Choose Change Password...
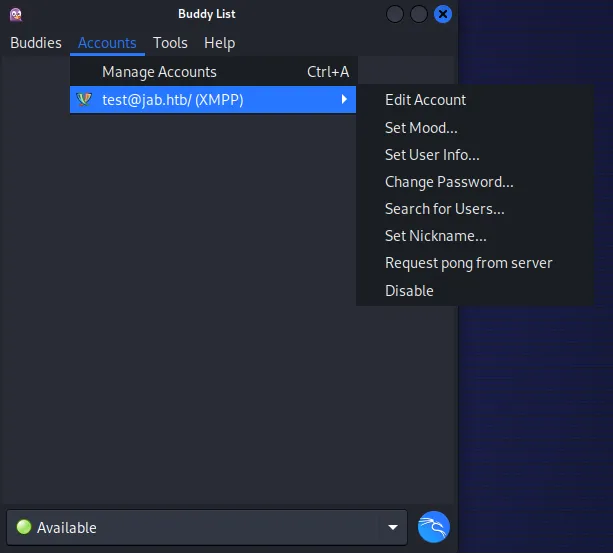Viewport: 613px width, 553px height. click(x=475, y=182)
